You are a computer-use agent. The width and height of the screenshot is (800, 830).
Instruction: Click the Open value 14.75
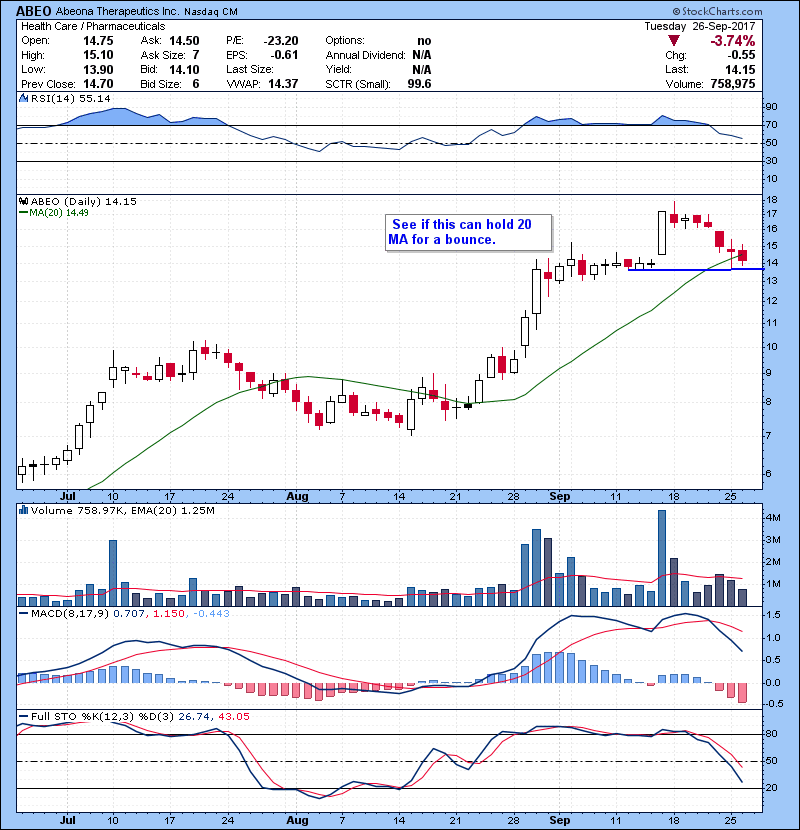[98, 41]
